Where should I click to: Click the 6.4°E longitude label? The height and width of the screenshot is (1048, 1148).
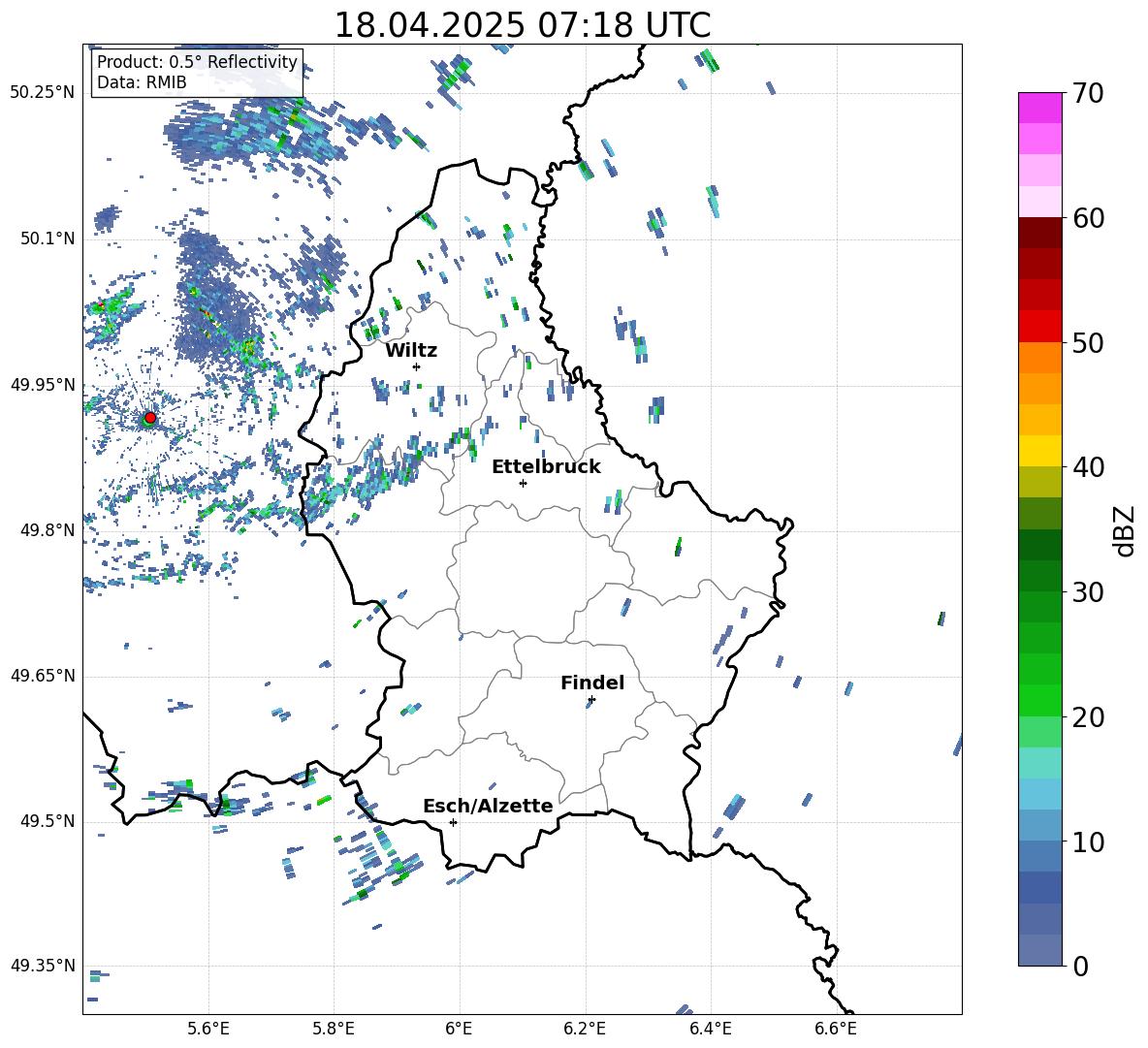pos(710,1029)
